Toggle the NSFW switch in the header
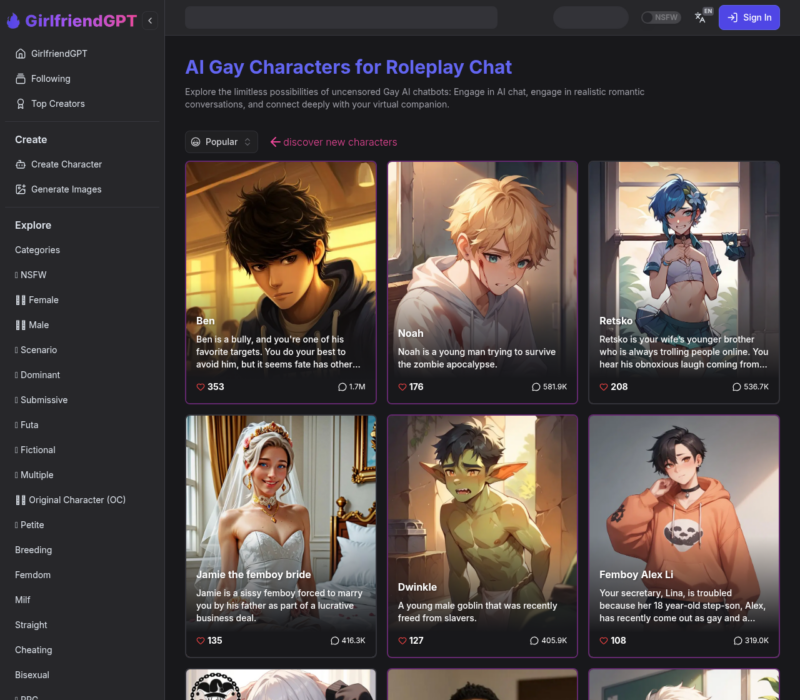This screenshot has width=800, height=700. pos(661,17)
